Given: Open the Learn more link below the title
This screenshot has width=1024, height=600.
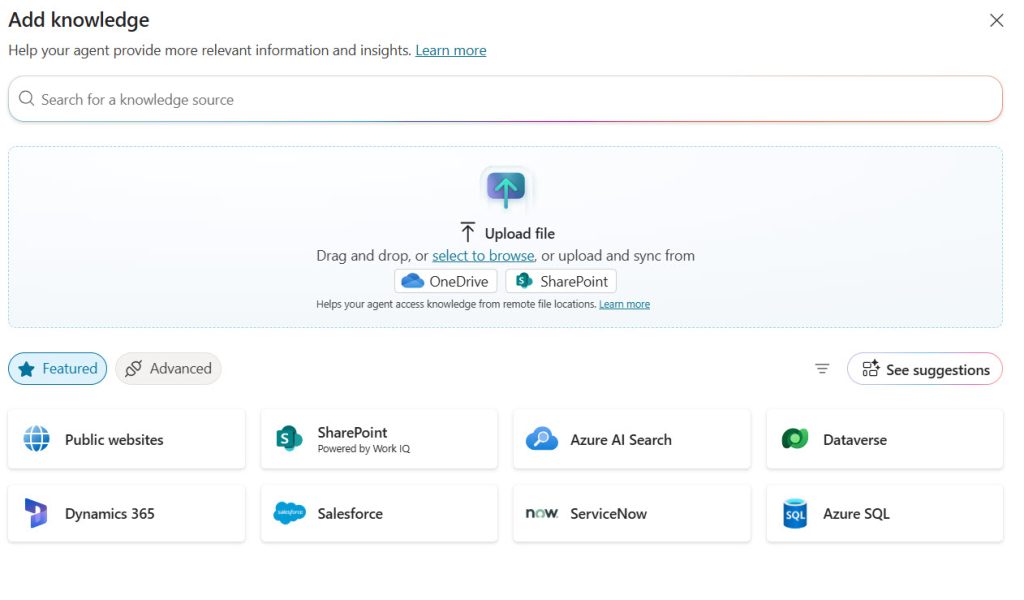Looking at the screenshot, I should pyautogui.click(x=451, y=50).
